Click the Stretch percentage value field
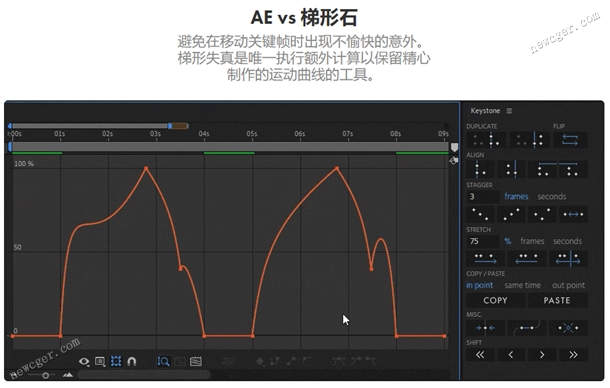The image size is (610, 388). point(482,241)
